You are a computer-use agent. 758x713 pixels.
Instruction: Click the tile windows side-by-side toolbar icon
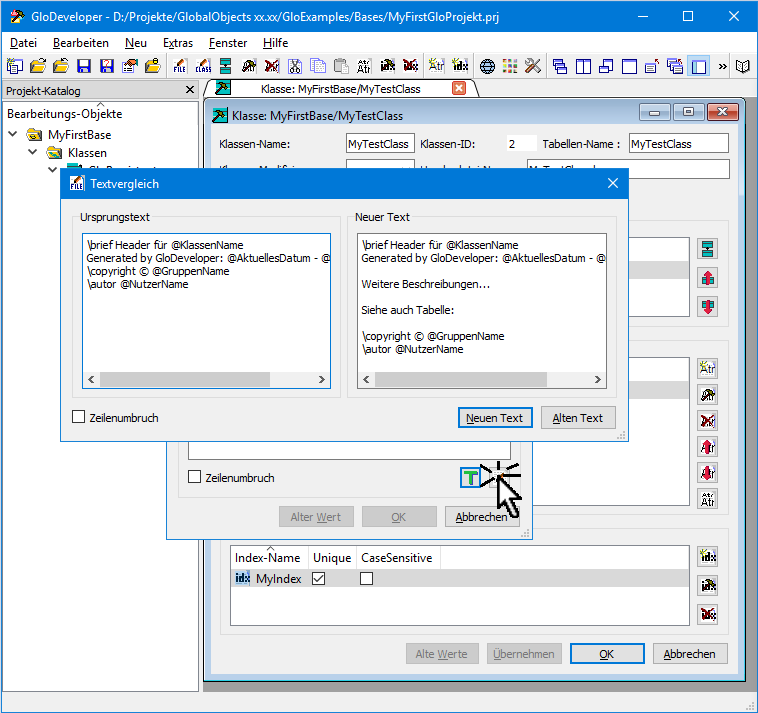pos(583,66)
